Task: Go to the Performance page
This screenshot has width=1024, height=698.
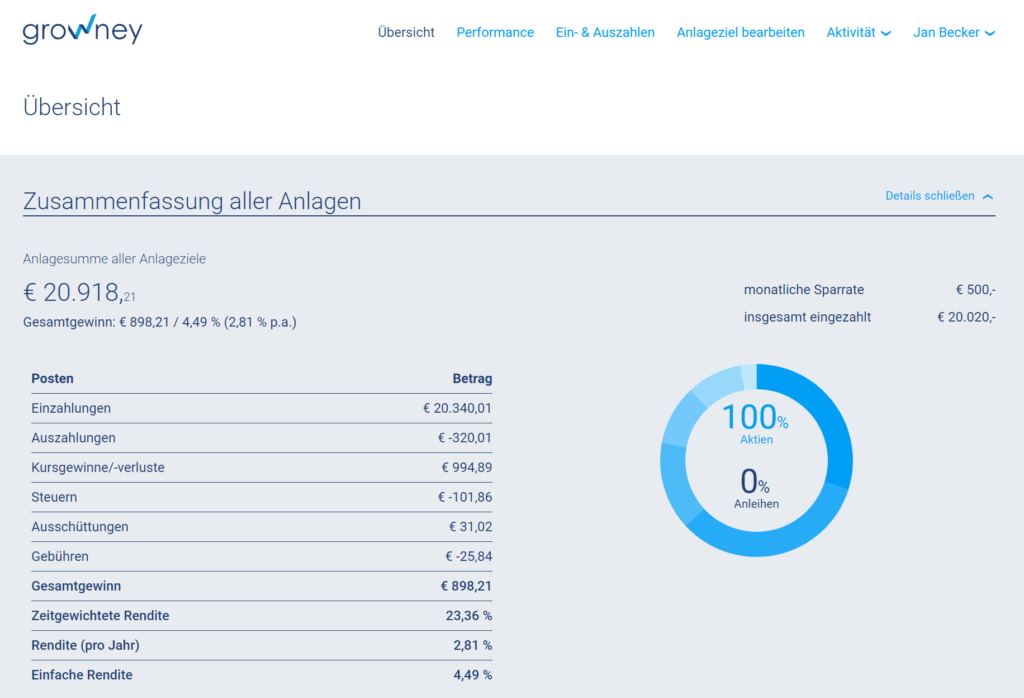Action: point(495,32)
